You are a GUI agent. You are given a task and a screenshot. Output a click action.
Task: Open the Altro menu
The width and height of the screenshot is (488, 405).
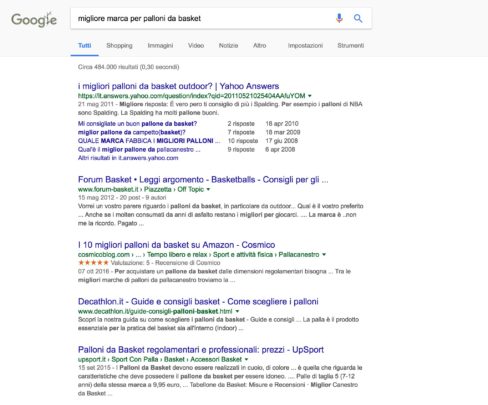coord(260,46)
